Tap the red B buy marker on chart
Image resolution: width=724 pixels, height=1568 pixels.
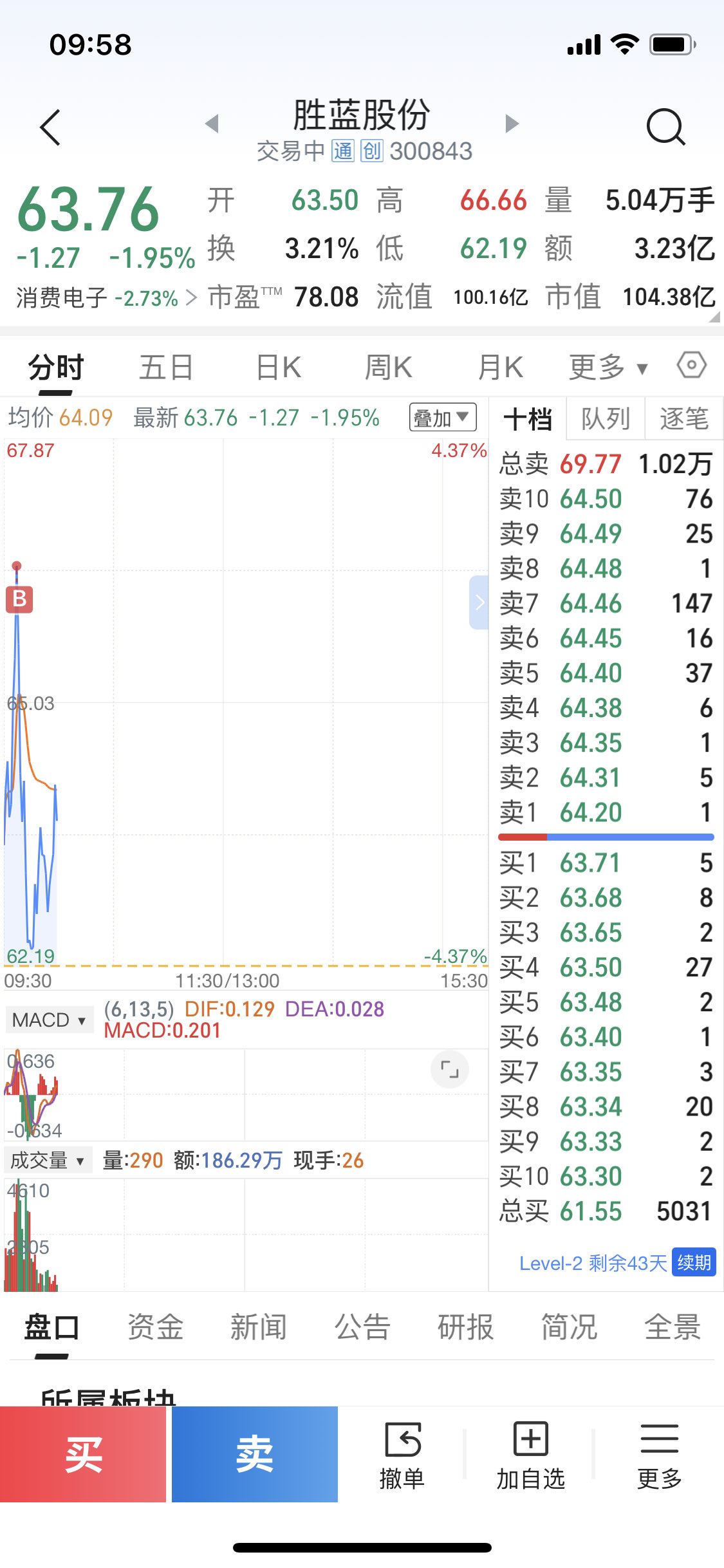[19, 599]
